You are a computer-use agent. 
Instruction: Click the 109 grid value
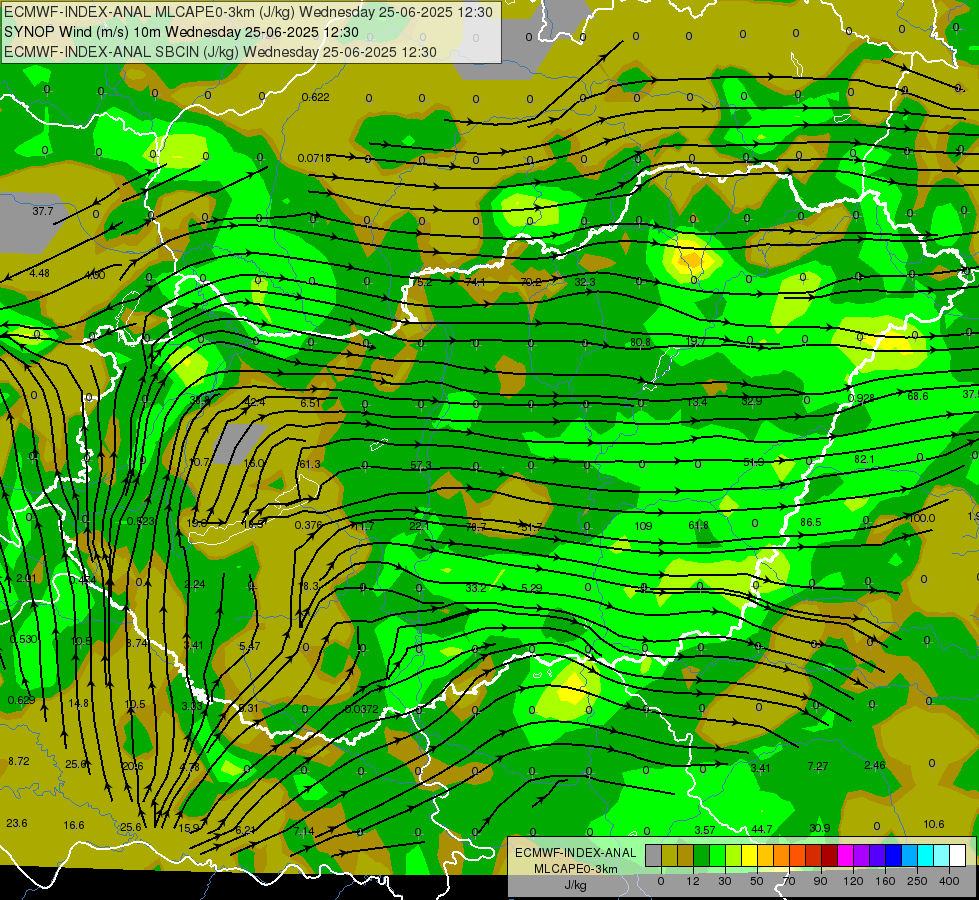point(643,526)
